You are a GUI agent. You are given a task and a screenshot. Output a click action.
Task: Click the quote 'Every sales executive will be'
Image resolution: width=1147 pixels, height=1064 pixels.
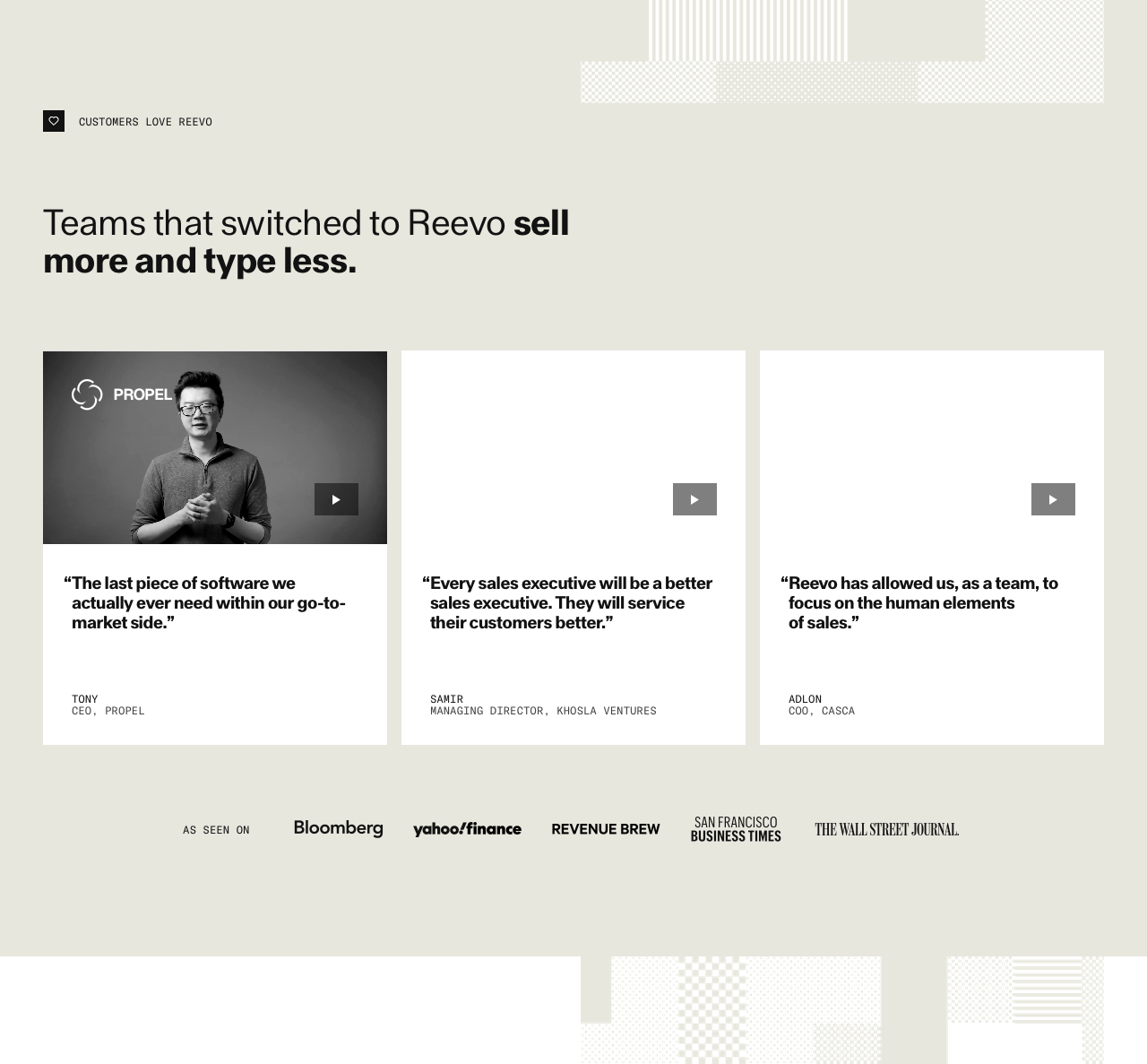click(x=567, y=602)
